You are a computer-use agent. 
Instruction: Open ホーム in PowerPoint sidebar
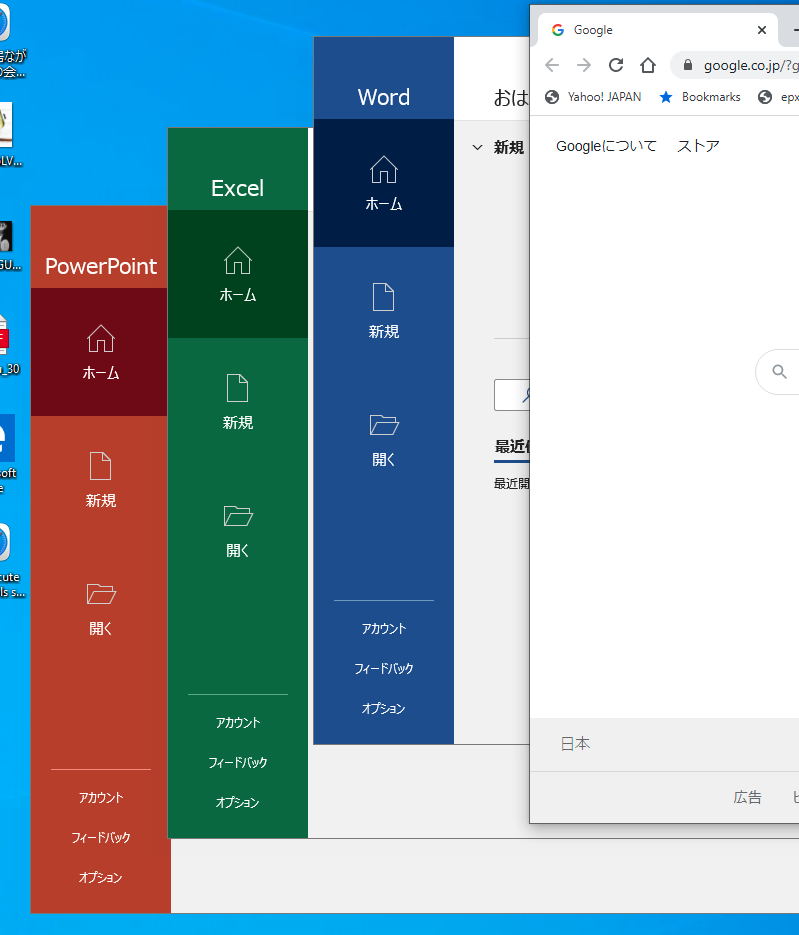100,352
